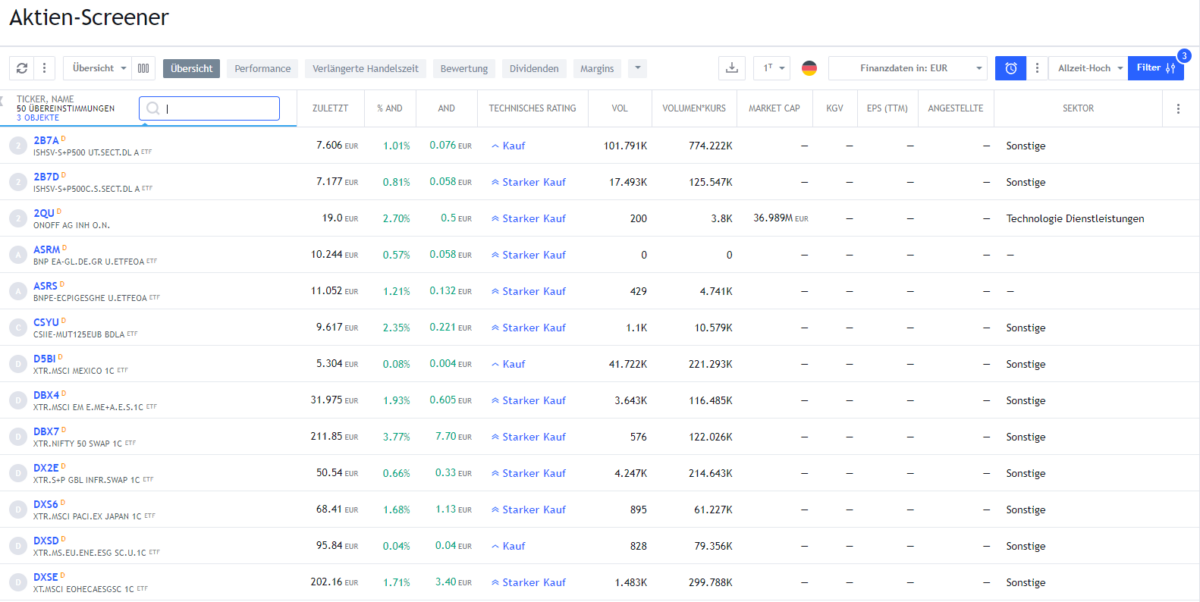Open the Filter panel button
The width and height of the screenshot is (1200, 602).
[1156, 68]
